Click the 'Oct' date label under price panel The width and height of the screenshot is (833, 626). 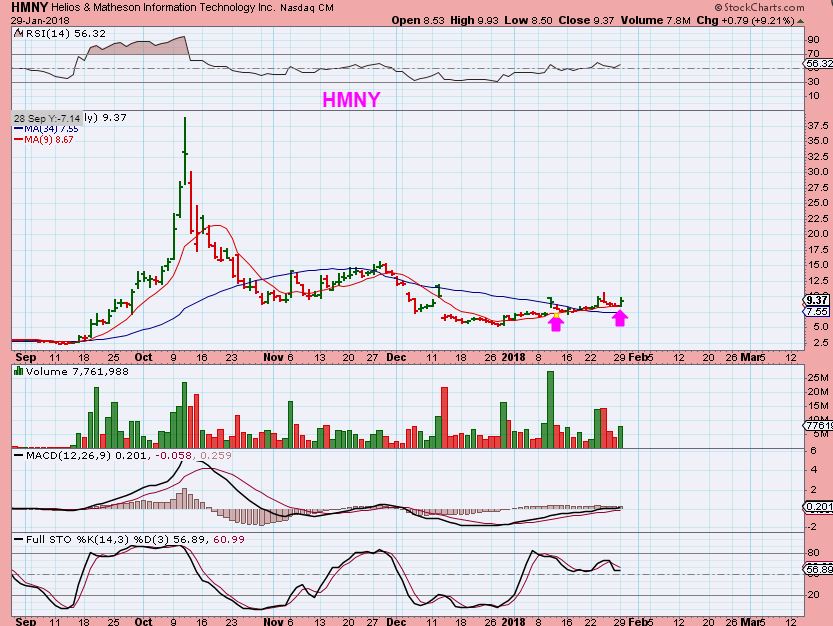click(143, 357)
